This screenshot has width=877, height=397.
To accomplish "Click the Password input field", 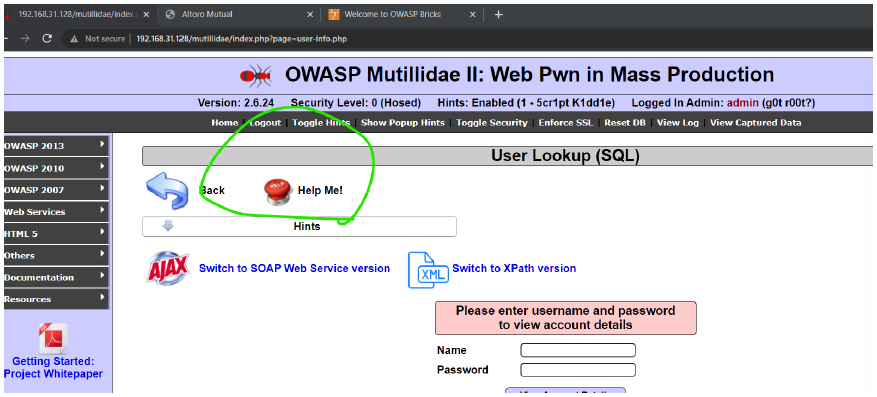I will [x=578, y=370].
